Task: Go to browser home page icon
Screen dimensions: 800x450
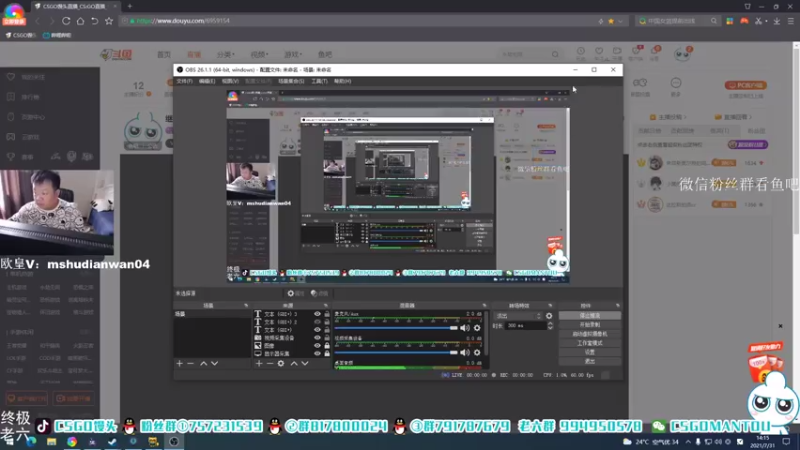Action: point(81,21)
